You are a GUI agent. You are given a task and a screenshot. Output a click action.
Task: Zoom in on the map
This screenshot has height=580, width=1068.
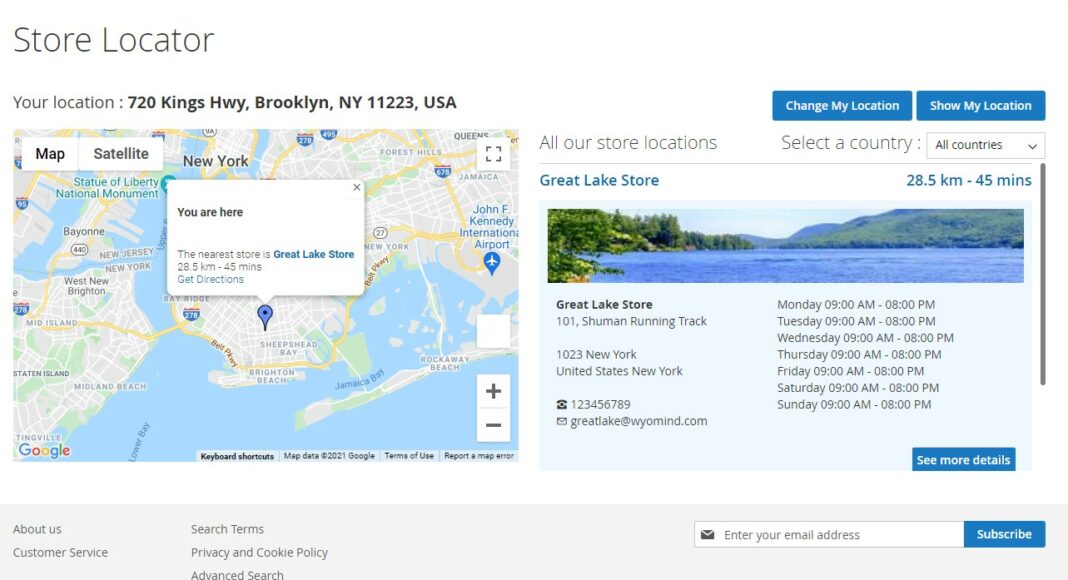[493, 391]
